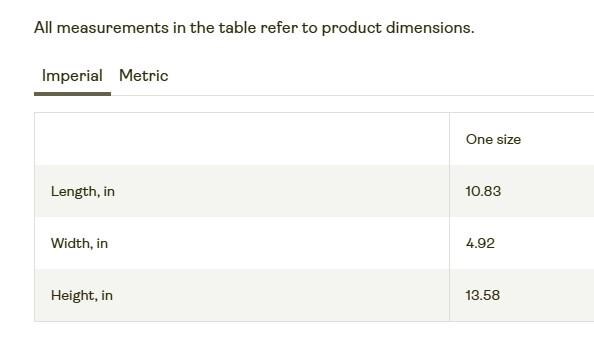The width and height of the screenshot is (594, 364).
Task: Click the underline indicator beneath Imperial
Action: coord(72,94)
